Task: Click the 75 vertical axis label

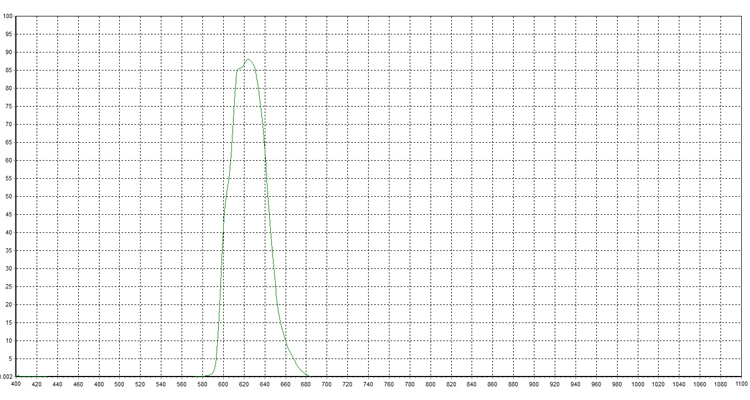Action: click(9, 106)
